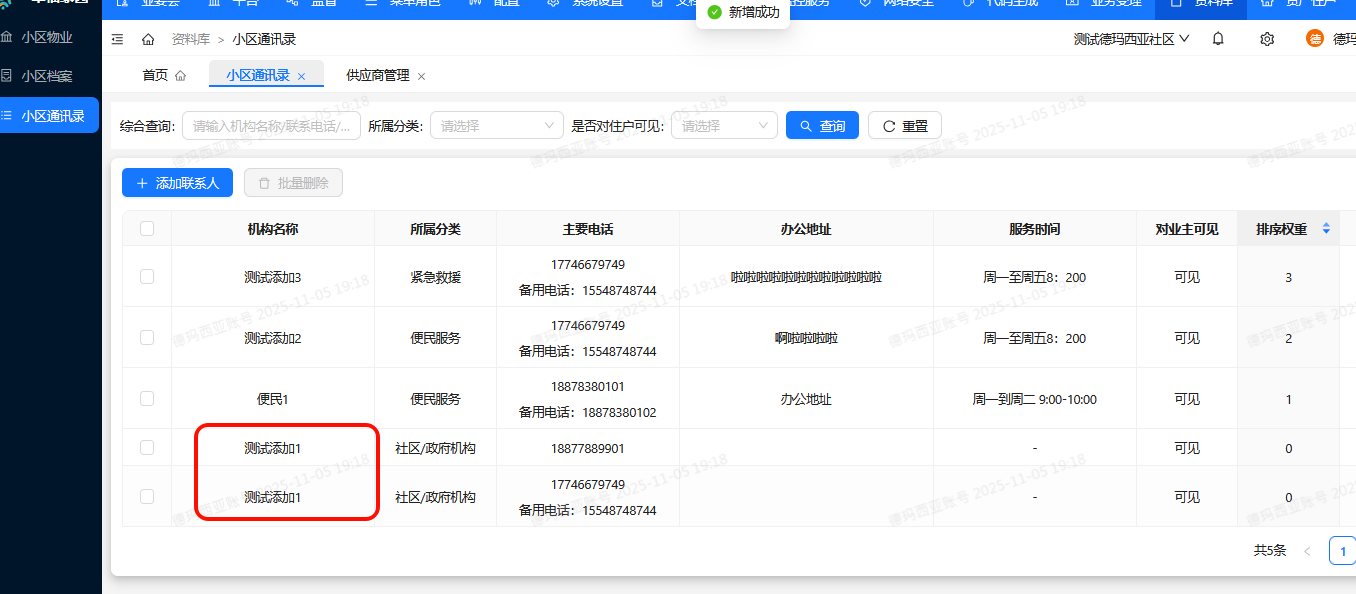Click the 查询 search button
Image resolution: width=1356 pixels, height=594 pixels.
pyautogui.click(x=822, y=126)
